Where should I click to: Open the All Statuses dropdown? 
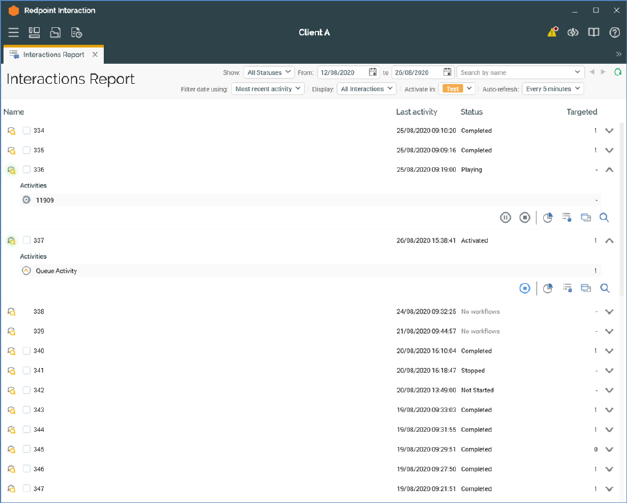pos(269,72)
